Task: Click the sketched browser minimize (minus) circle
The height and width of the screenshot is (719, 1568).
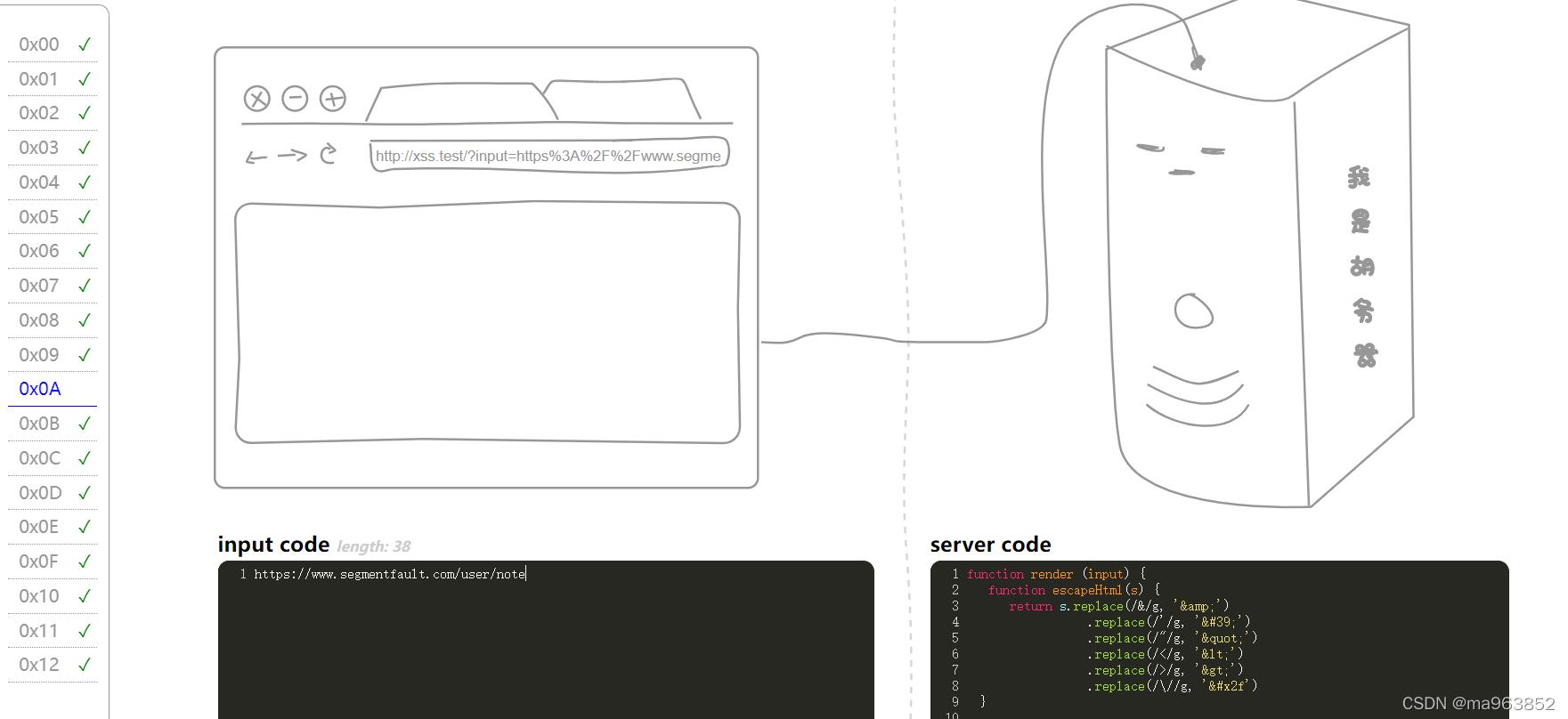Action: pos(295,99)
